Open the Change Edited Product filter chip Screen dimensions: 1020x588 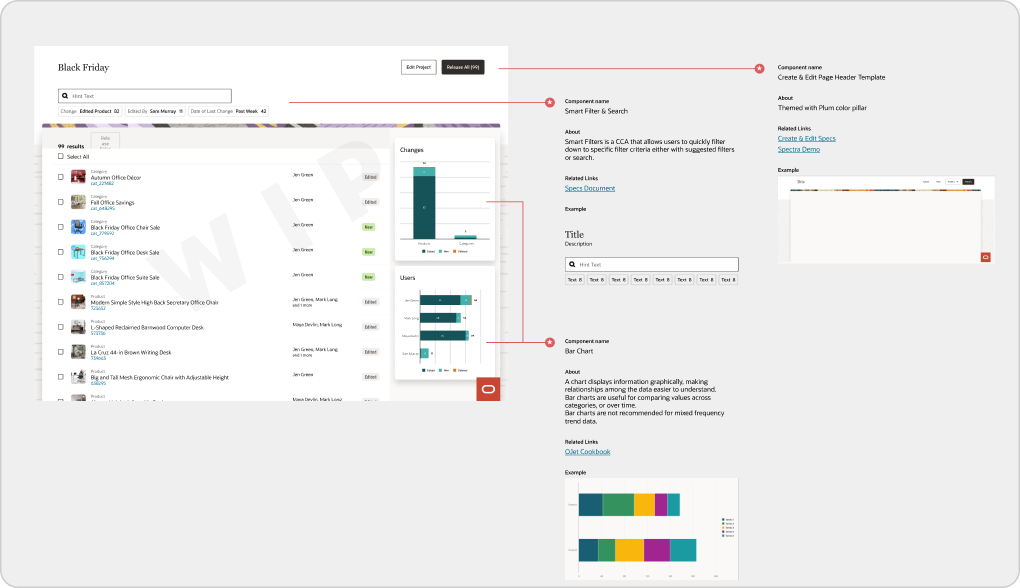pos(90,111)
